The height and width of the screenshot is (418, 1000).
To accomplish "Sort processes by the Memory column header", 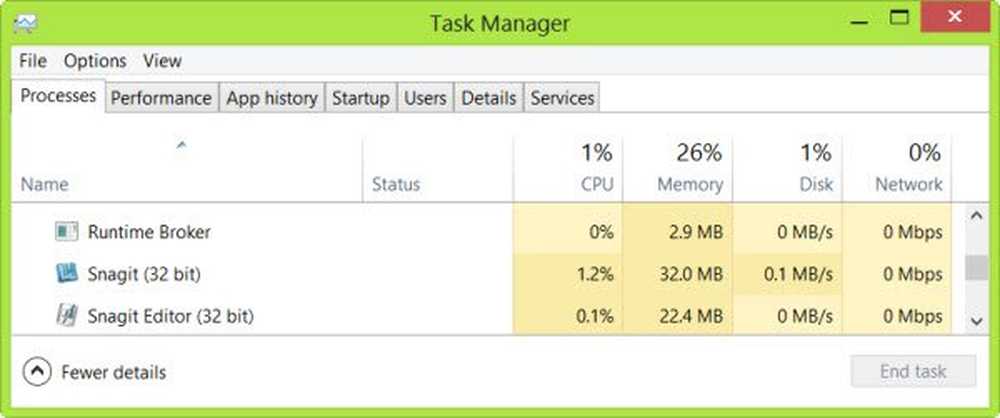I will (677, 168).
